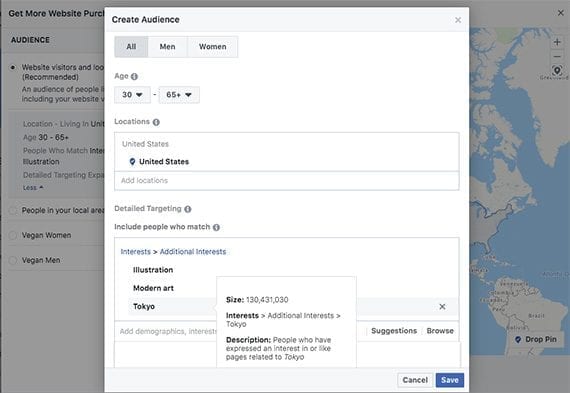Select the All gender tab
This screenshot has height=393, width=570.
(x=131, y=47)
